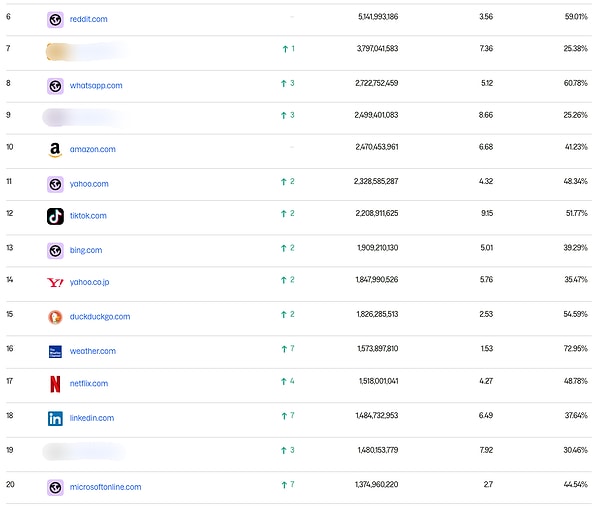Click the TikTok logo icon
The image size is (600, 506).
55,216
